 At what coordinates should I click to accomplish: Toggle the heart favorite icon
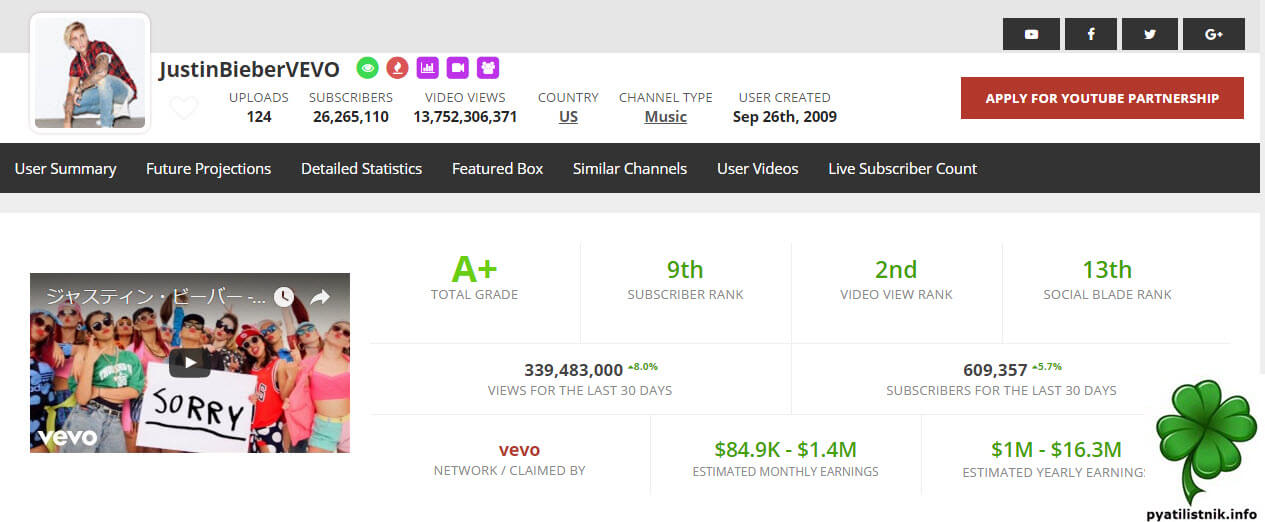tap(184, 107)
